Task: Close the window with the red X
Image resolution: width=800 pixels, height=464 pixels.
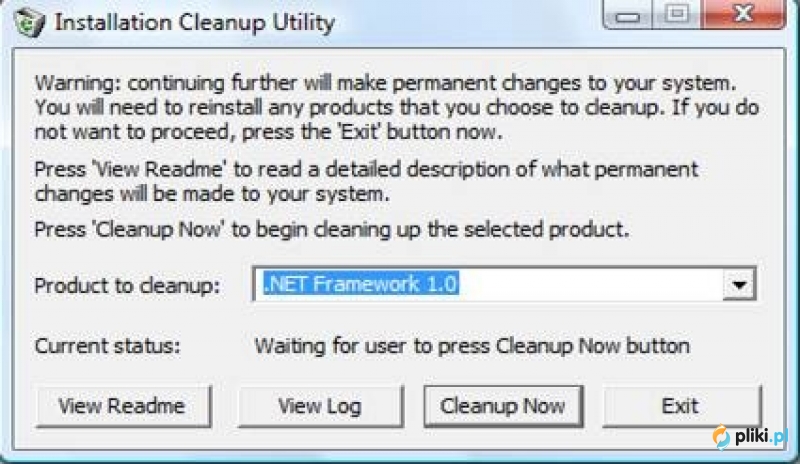Action: 743,14
